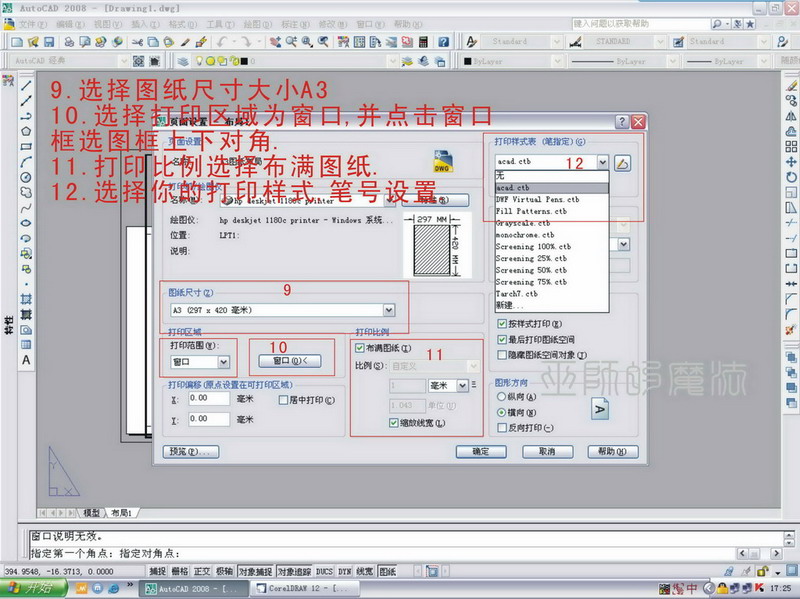
Task: Toggle 对象捕捉 object snap in status bar
Action: click(255, 571)
